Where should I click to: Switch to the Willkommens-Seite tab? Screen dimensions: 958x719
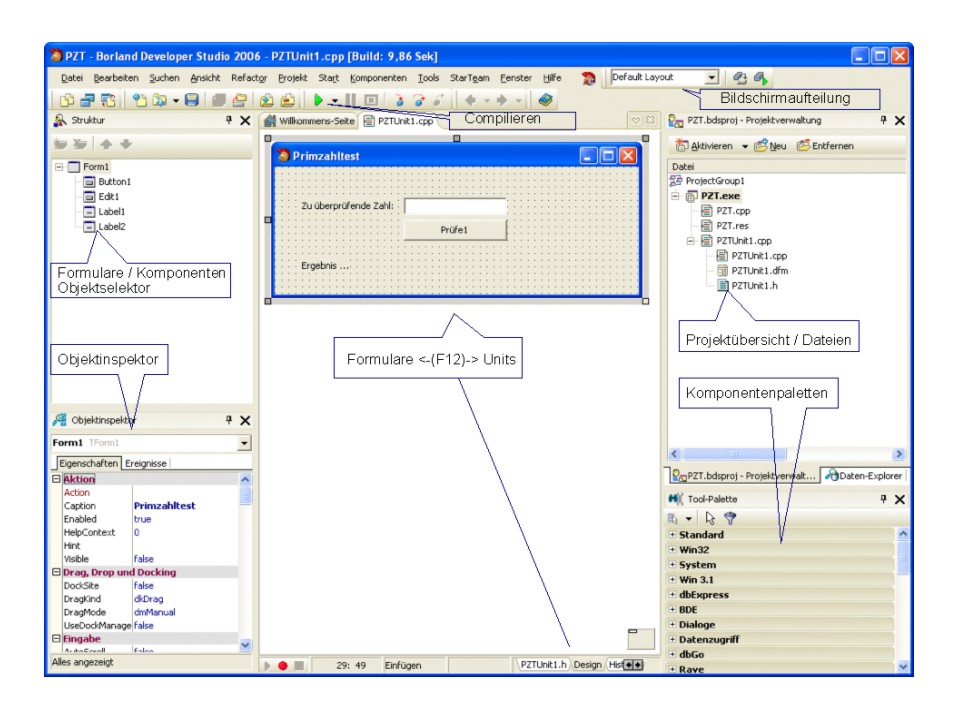point(310,121)
